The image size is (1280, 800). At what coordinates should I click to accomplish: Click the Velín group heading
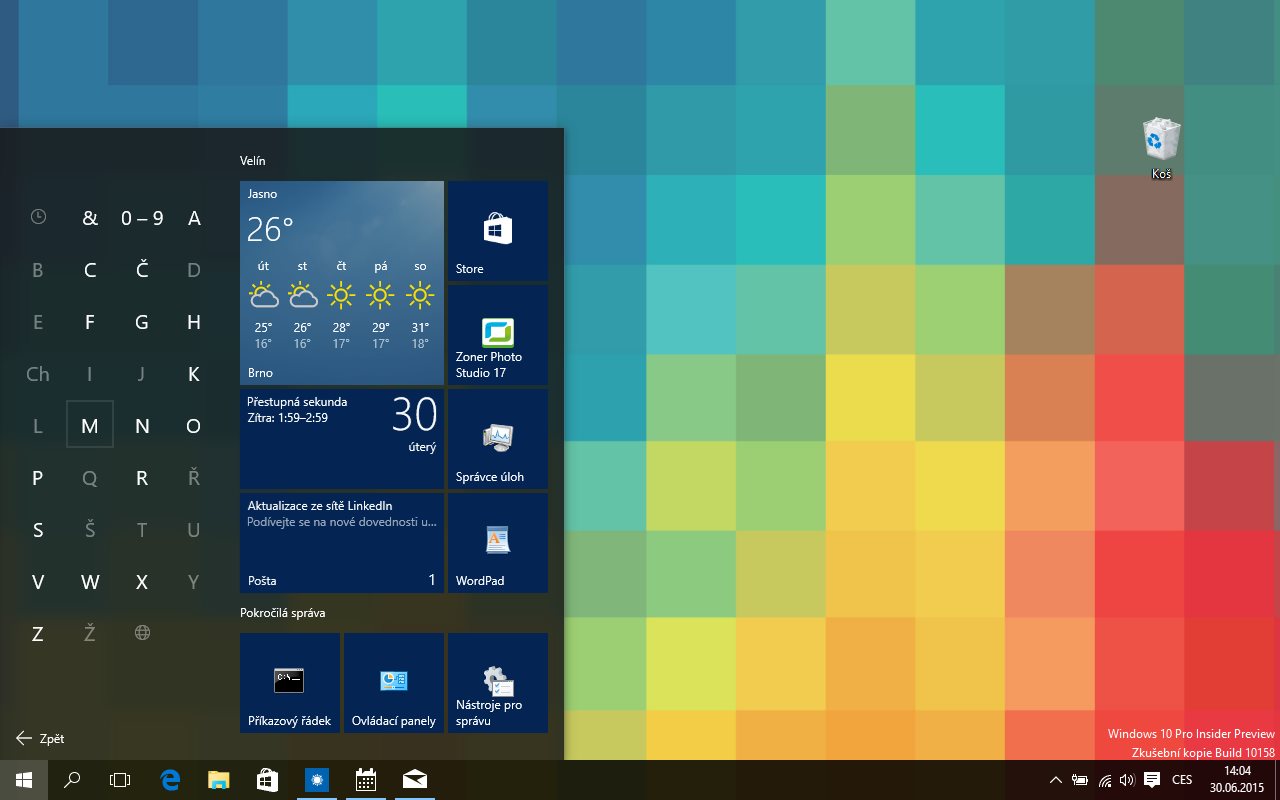[x=253, y=160]
